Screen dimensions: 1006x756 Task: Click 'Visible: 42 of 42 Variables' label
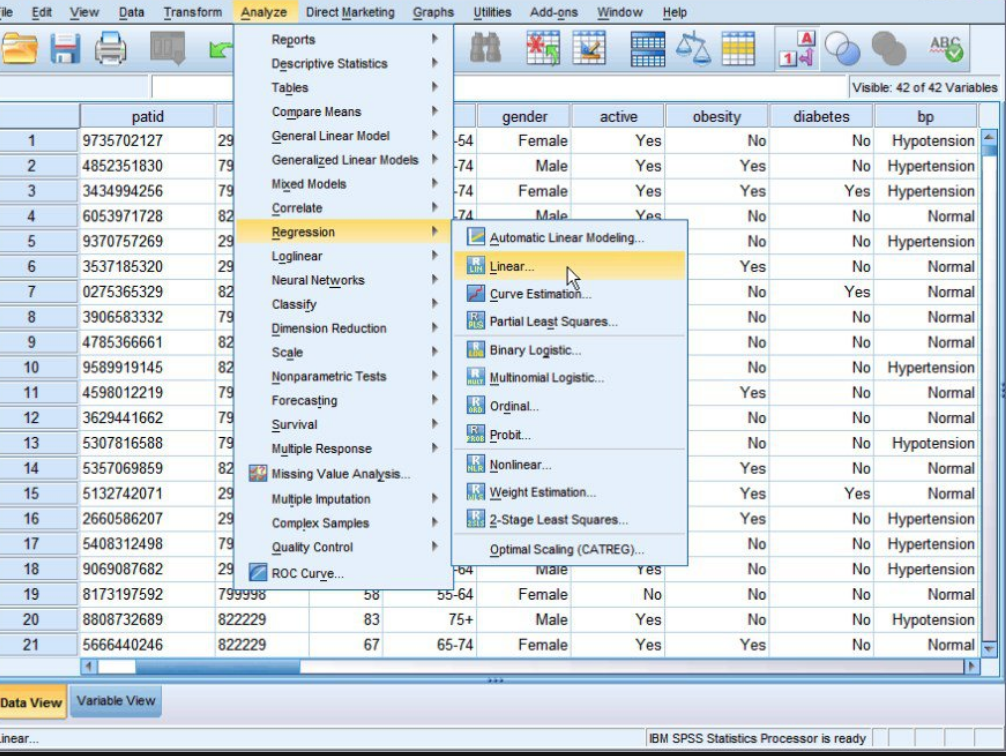pyautogui.click(x=925, y=87)
